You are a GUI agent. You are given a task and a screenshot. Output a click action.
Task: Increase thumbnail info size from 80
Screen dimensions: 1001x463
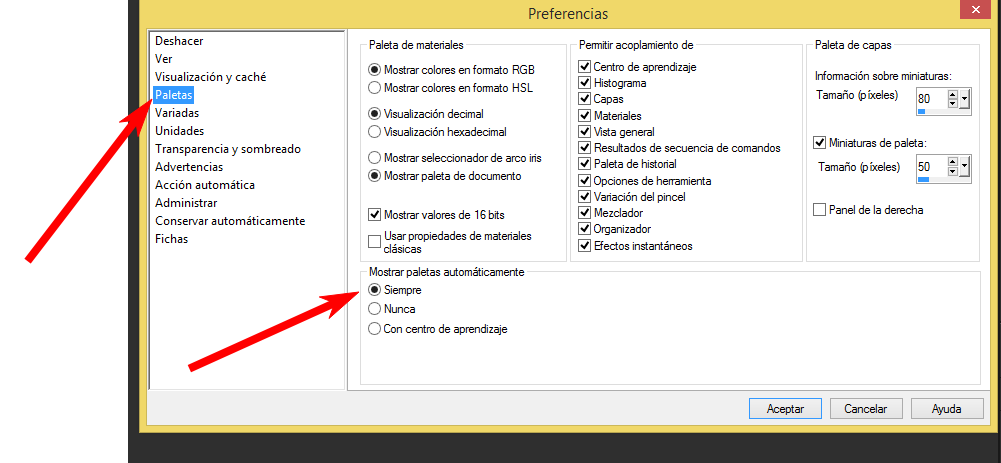pyautogui.click(x=952, y=95)
